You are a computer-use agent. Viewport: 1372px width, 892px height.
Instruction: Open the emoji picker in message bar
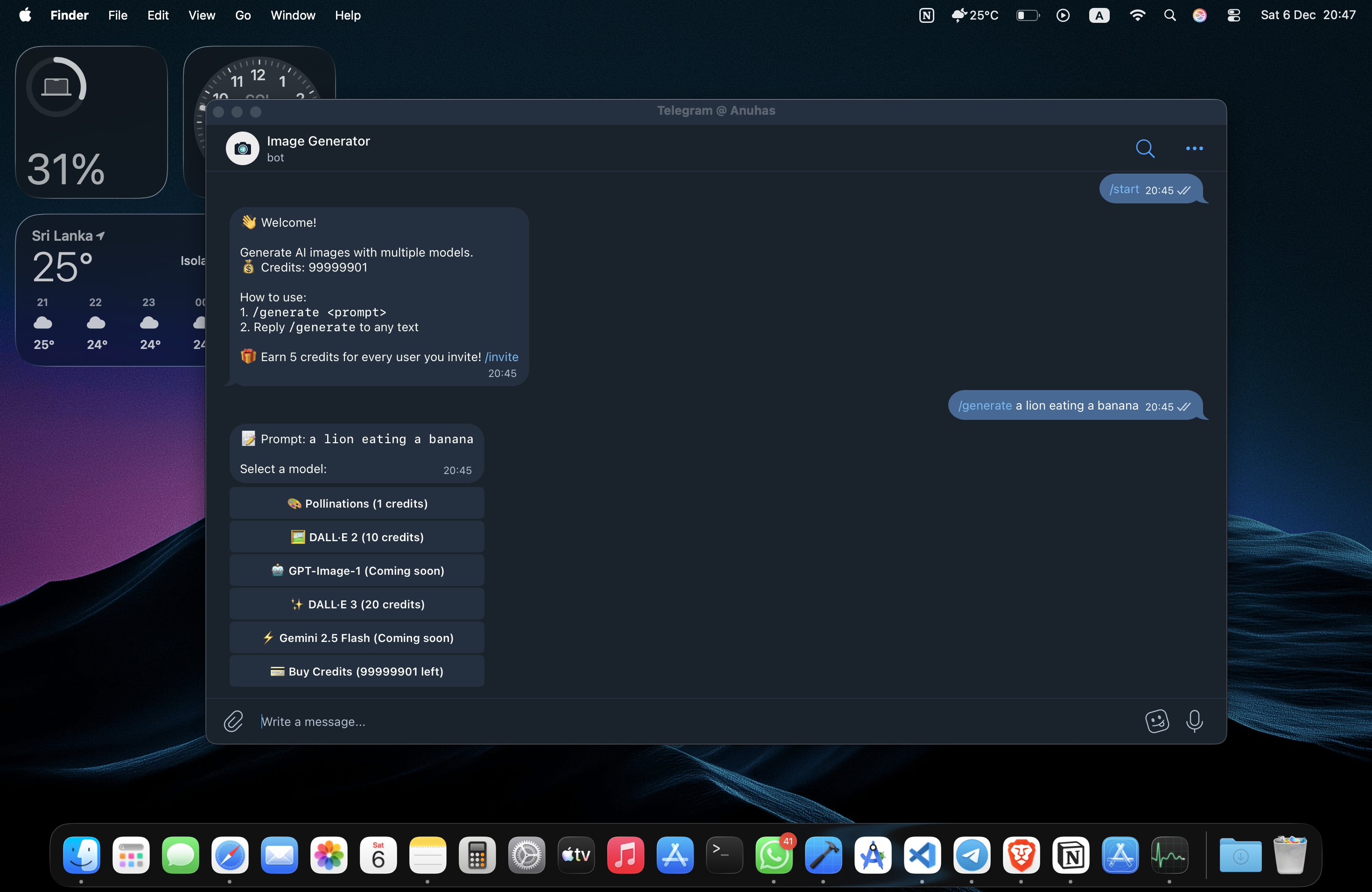point(1156,721)
